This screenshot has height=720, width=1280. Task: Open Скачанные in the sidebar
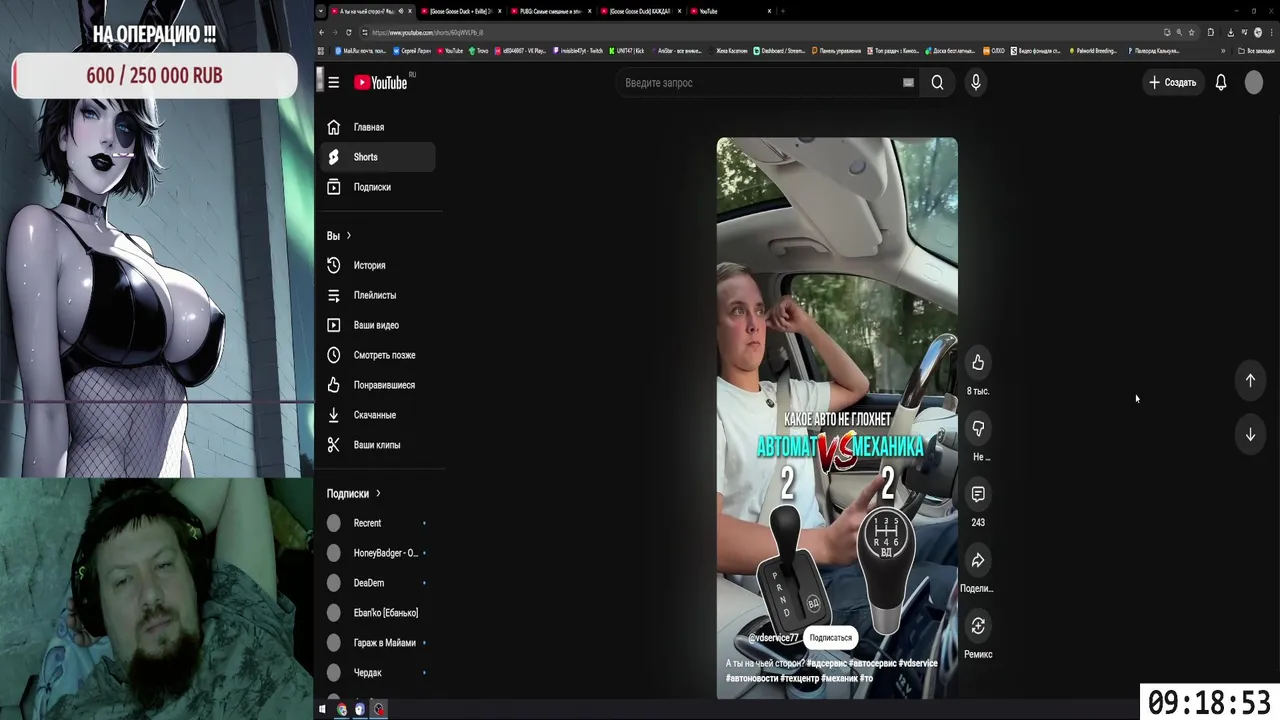click(377, 415)
